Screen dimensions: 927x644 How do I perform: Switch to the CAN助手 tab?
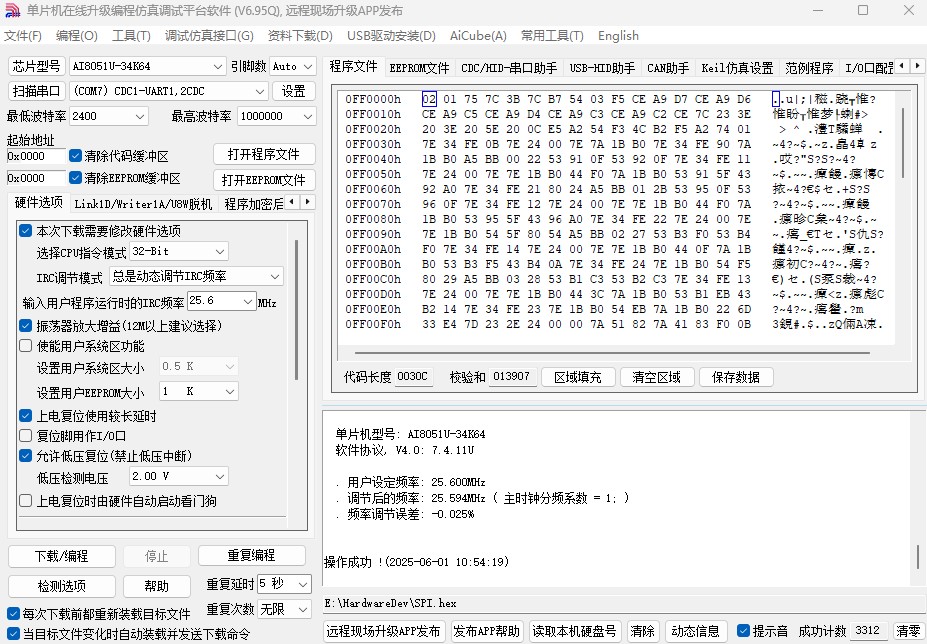tap(668, 68)
